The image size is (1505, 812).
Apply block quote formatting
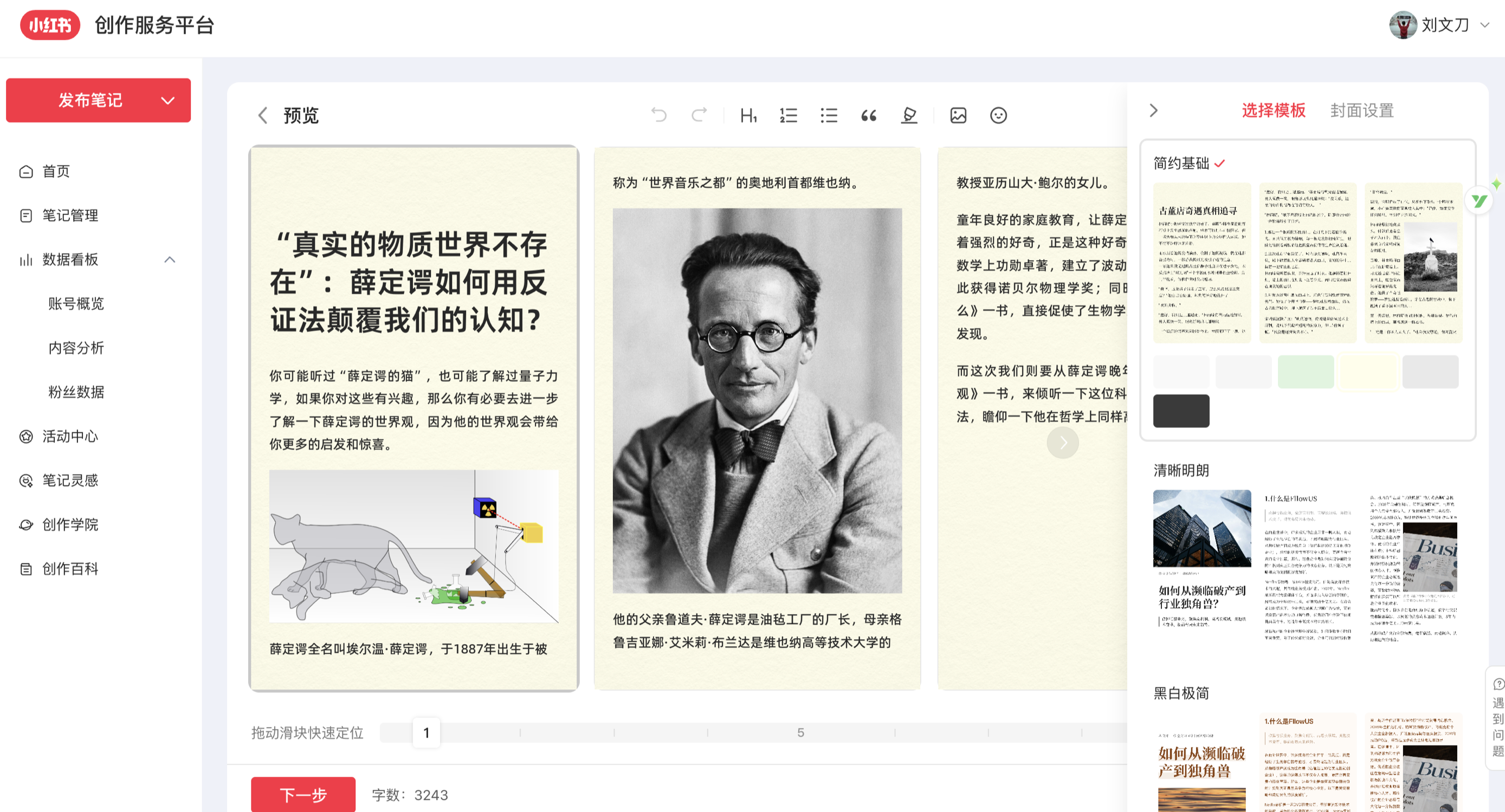(x=869, y=115)
